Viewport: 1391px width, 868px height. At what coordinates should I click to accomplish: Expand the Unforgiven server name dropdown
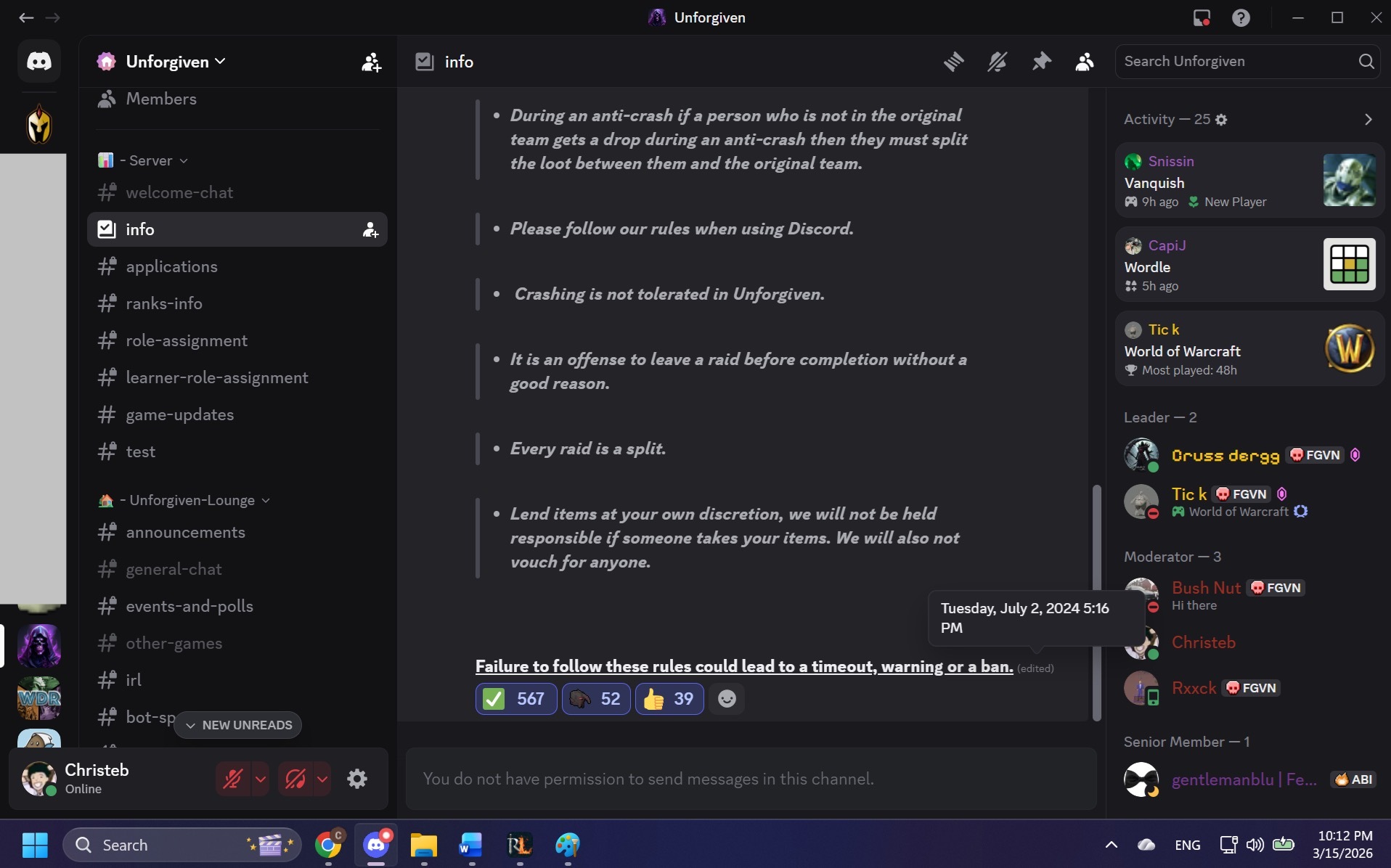click(174, 62)
